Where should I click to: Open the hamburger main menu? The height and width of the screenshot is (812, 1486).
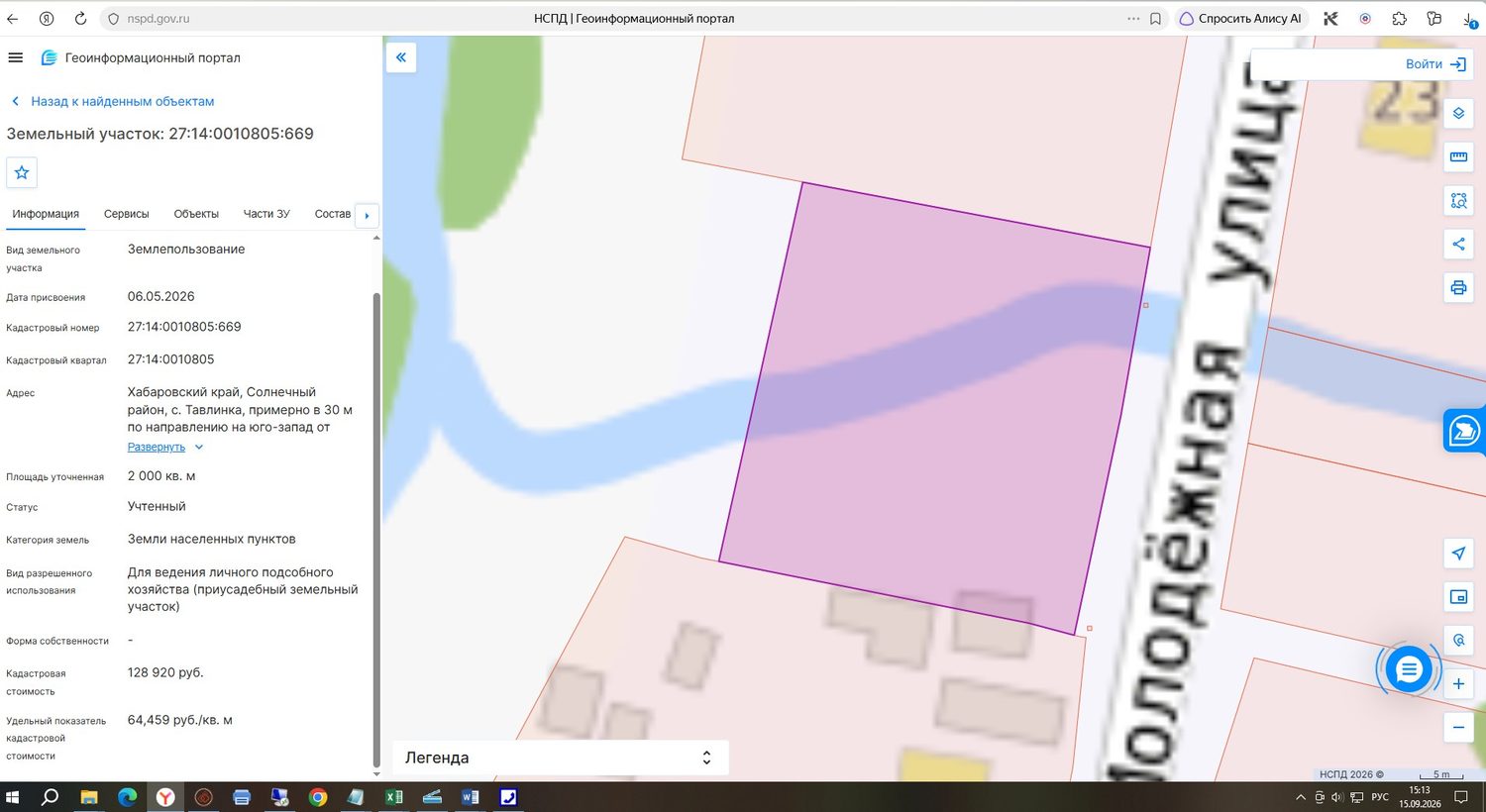[x=15, y=57]
